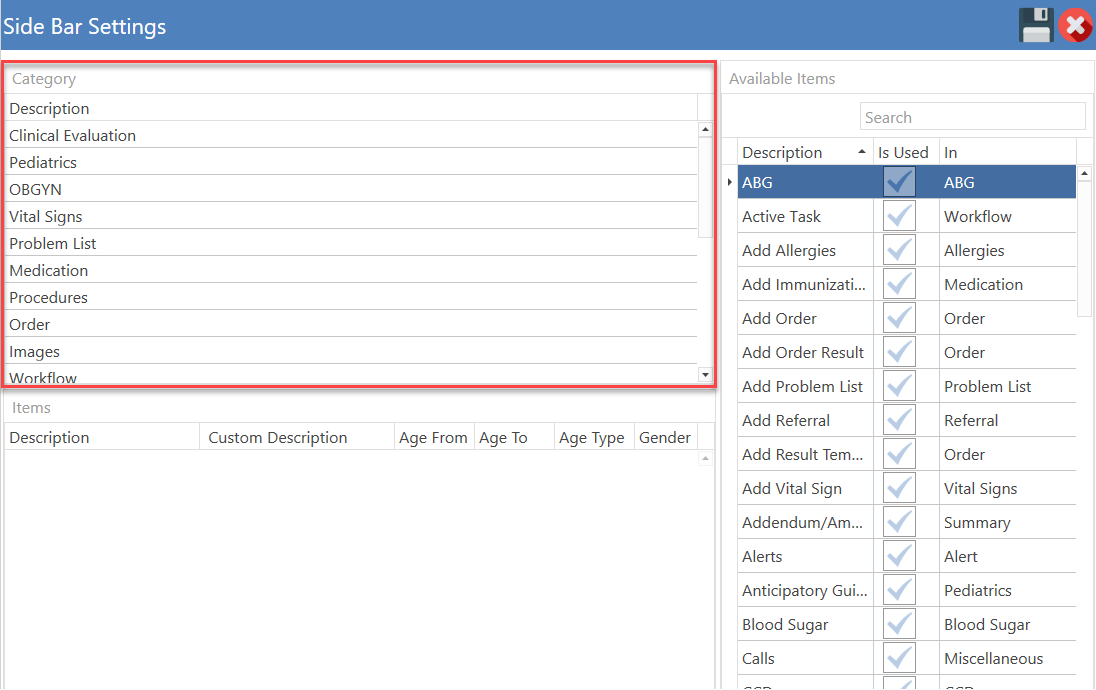Sort Available Items by Description column header

click(805, 152)
